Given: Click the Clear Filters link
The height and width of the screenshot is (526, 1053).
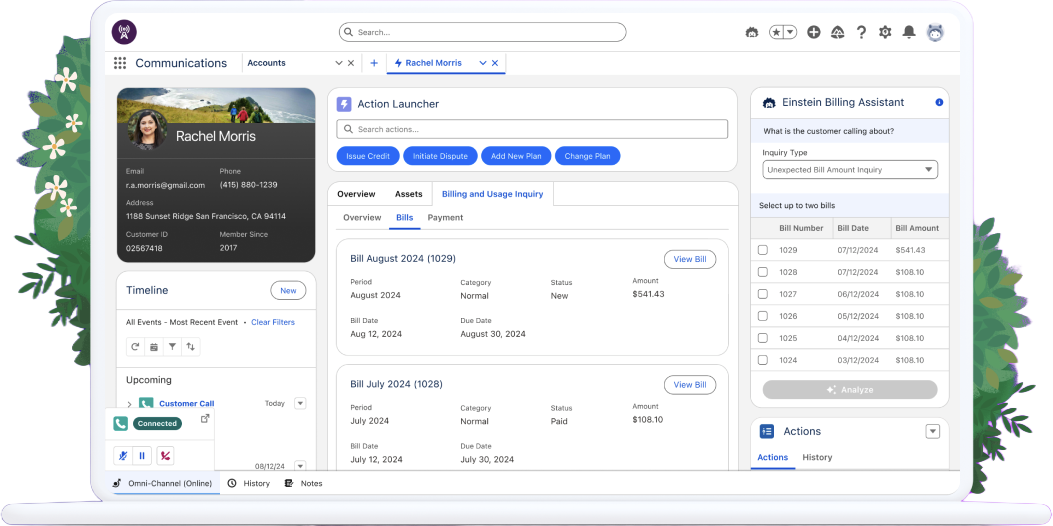Looking at the screenshot, I should 273,322.
